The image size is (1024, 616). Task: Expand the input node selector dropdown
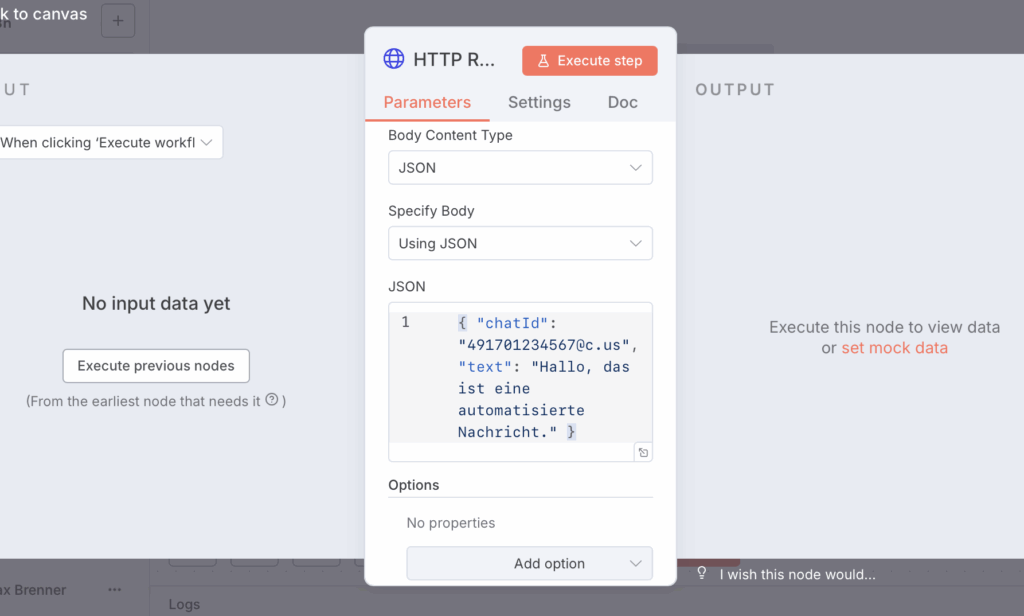coord(108,142)
